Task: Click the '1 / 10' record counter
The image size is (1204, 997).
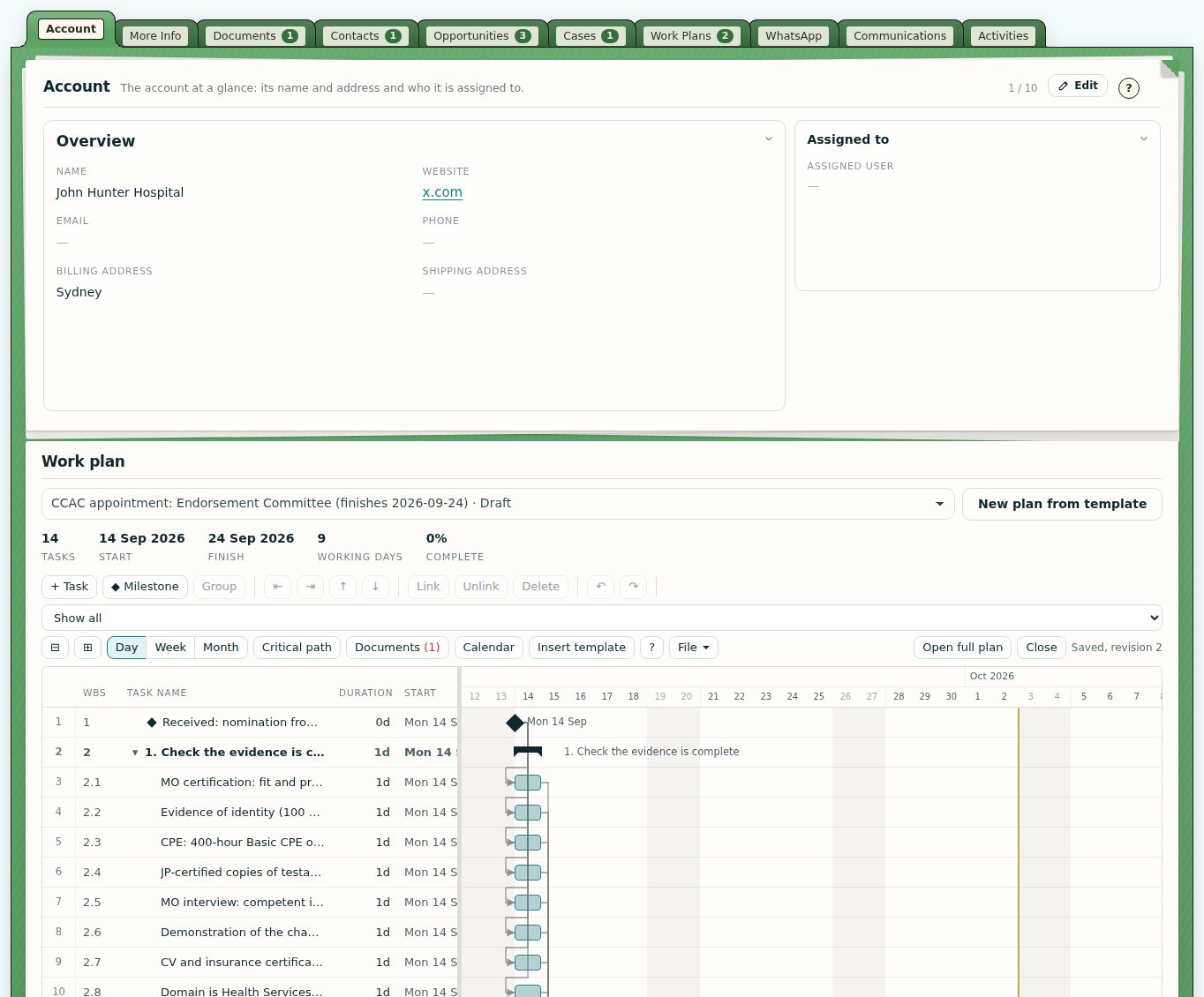Action: click(x=1022, y=88)
